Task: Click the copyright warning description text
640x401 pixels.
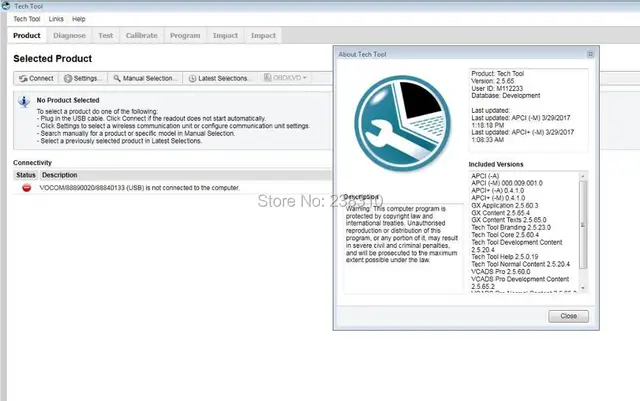Action: pos(402,234)
